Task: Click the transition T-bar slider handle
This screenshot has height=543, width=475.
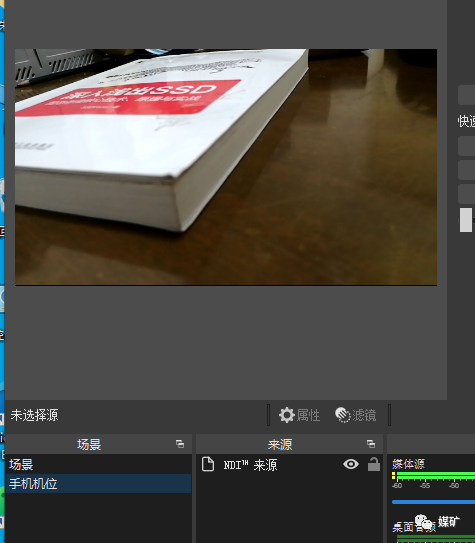Action: 466,220
